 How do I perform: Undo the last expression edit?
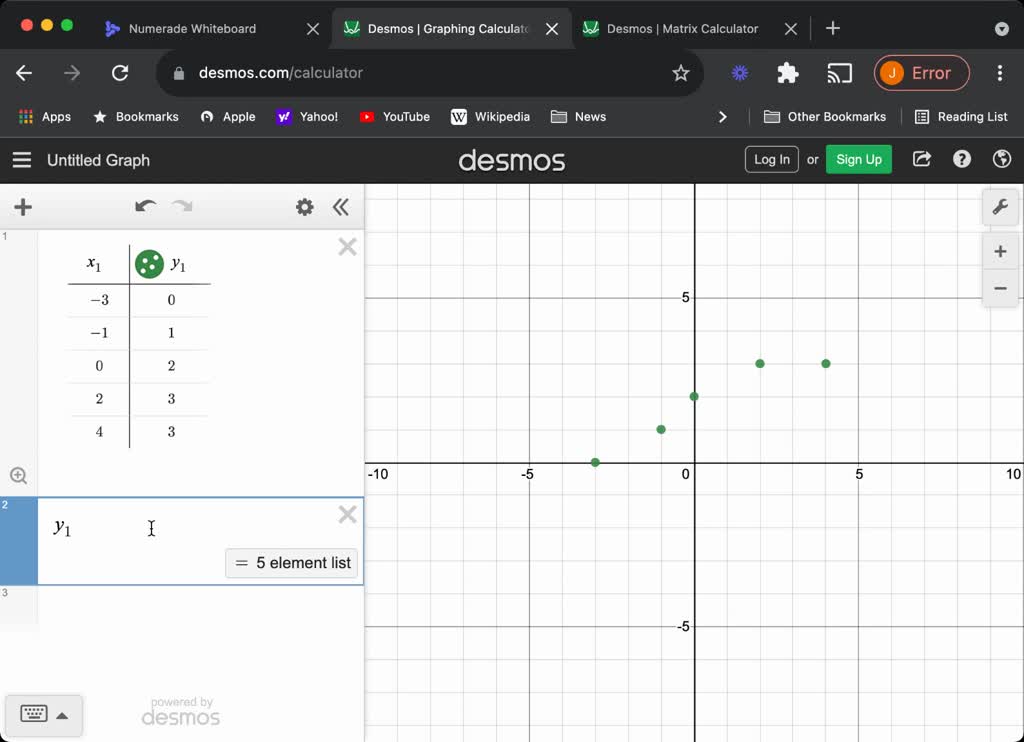click(146, 207)
